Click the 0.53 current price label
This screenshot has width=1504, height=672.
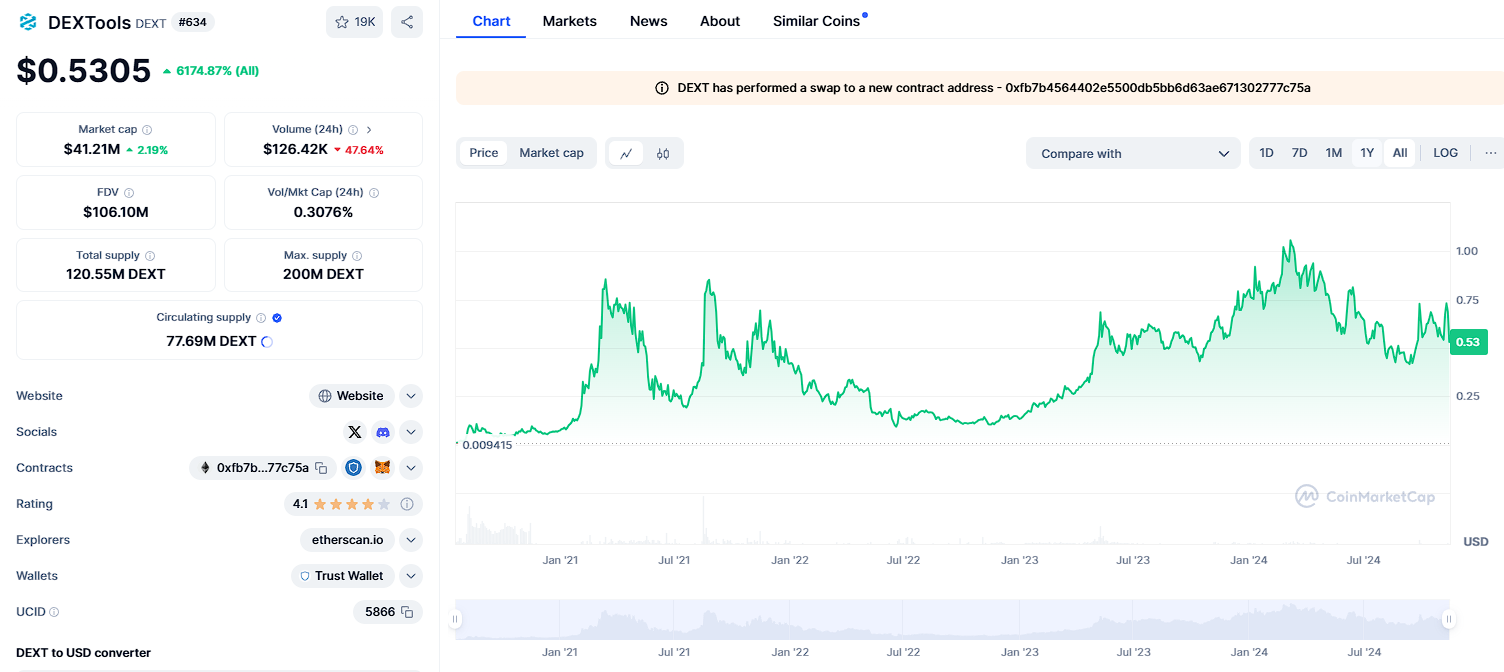click(1468, 342)
